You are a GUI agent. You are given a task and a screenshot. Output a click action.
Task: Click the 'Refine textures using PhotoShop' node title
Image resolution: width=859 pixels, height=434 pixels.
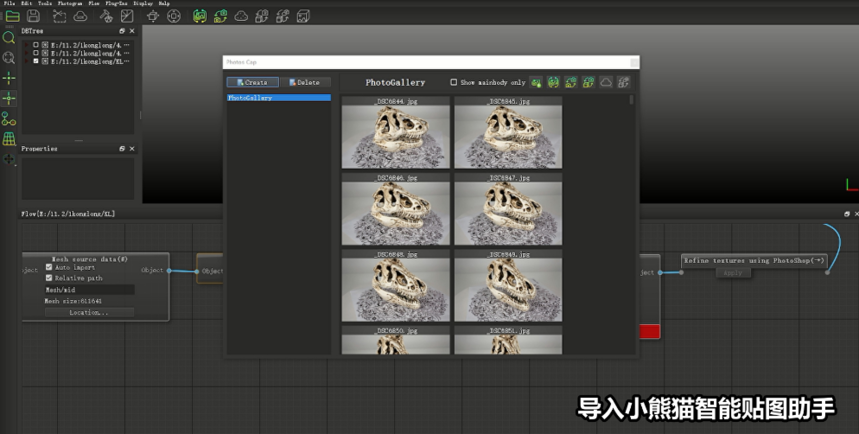coord(754,260)
